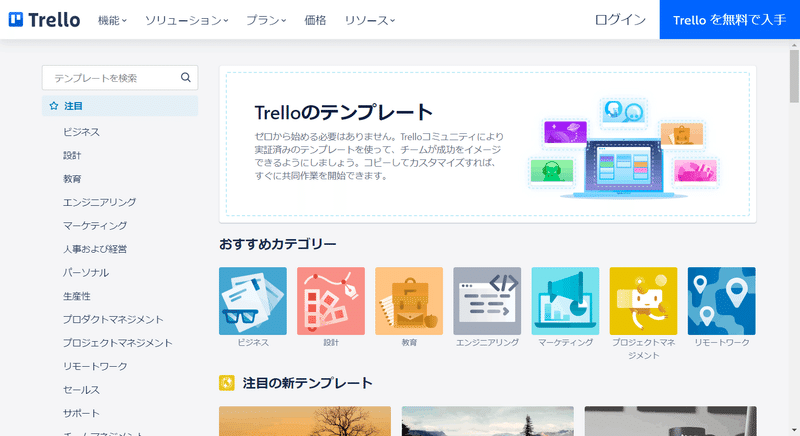Select 注目 in the sidebar
Image resolution: width=800 pixels, height=436 pixels.
[120, 106]
